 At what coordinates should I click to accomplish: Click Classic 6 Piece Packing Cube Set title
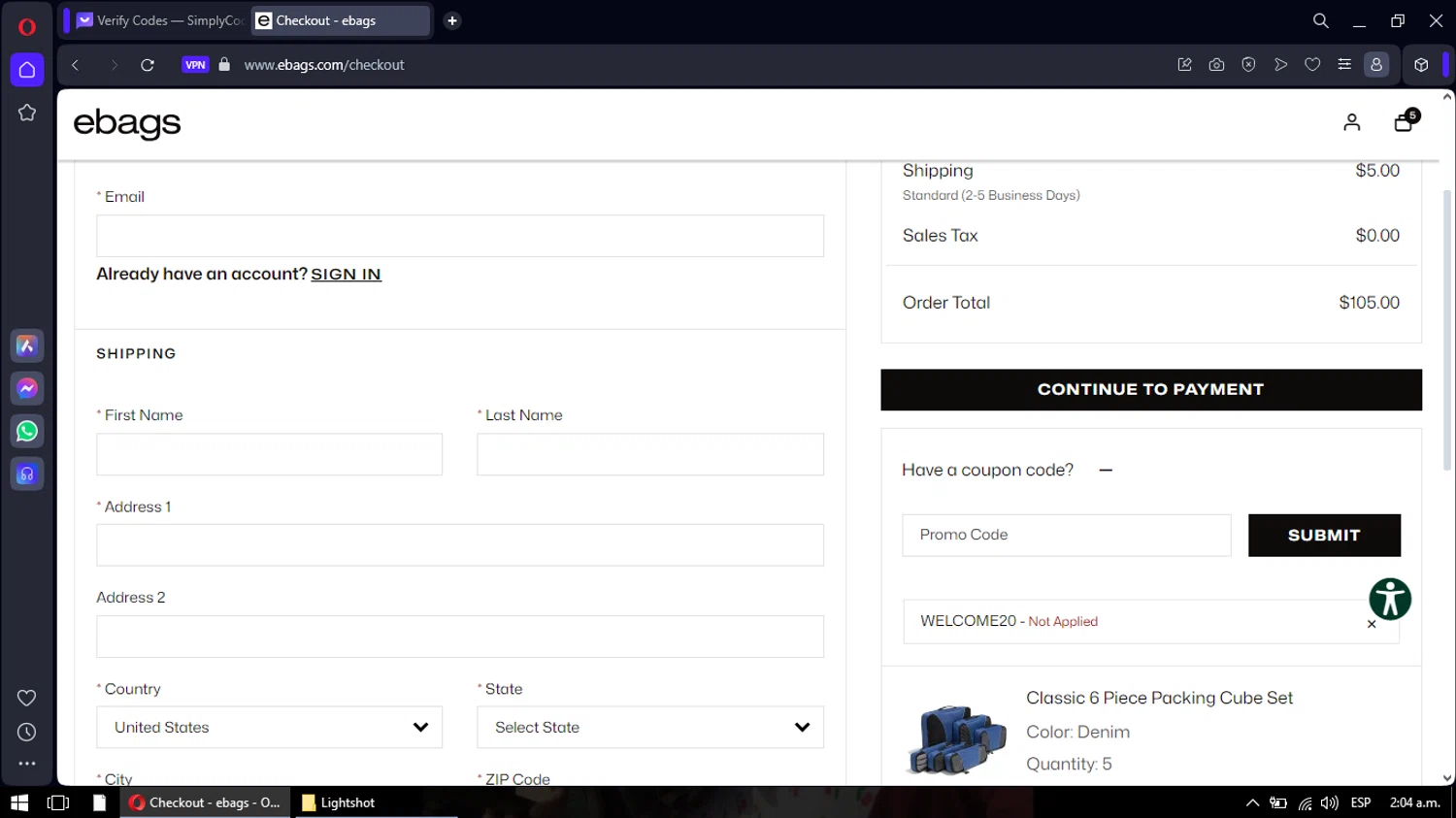coord(1159,698)
